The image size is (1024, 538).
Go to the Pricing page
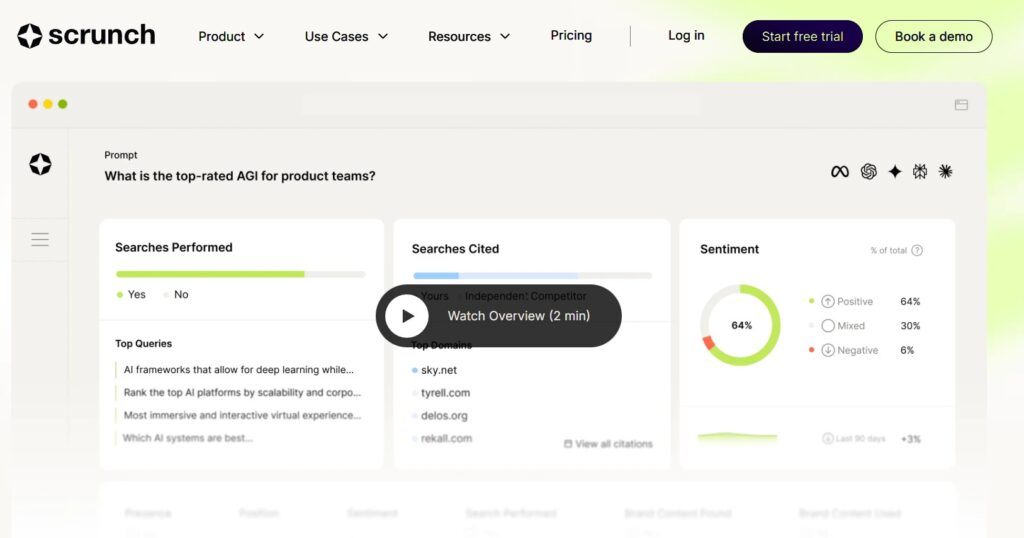point(571,36)
